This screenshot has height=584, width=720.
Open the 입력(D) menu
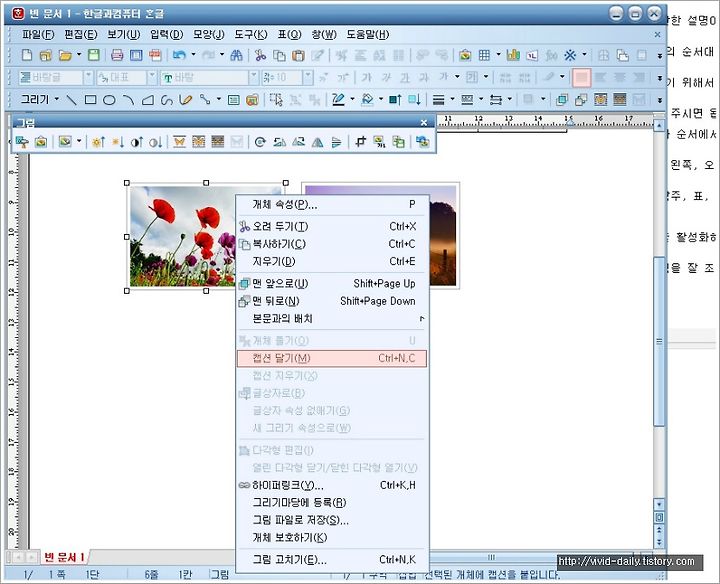click(x=166, y=34)
